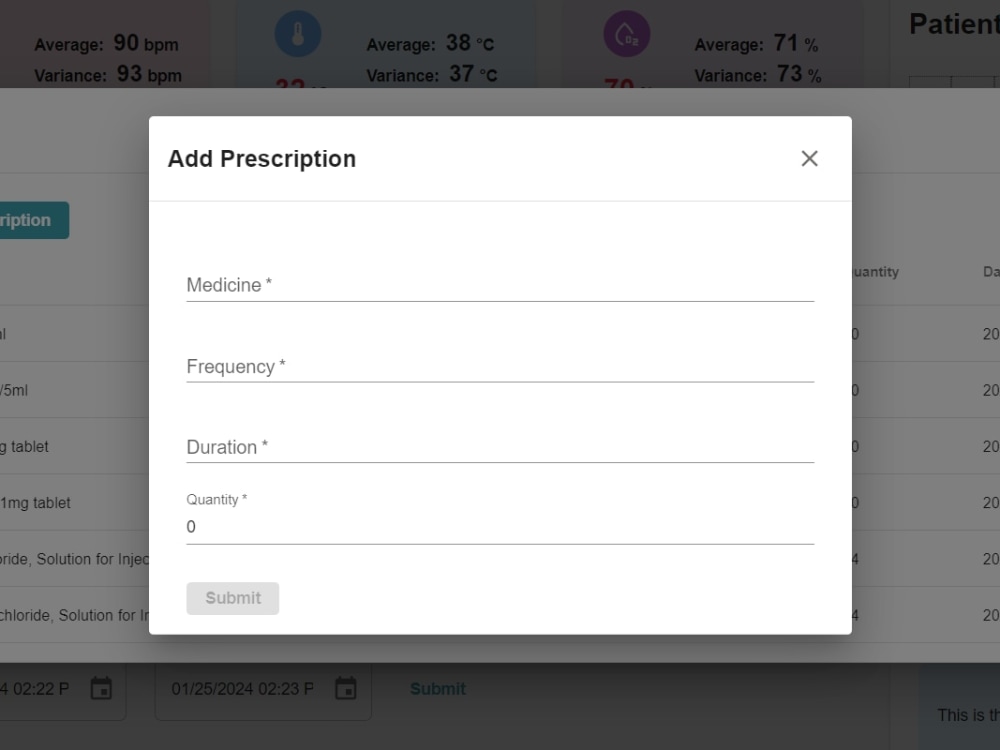The width and height of the screenshot is (1000, 750).
Task: Open the calendar picker for the 02:23 date
Action: (345, 688)
